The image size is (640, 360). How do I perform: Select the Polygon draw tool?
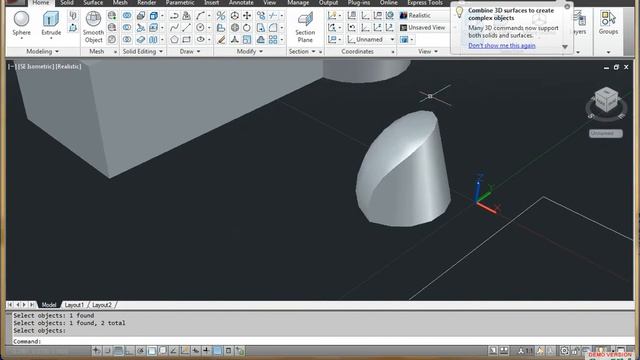(174, 39)
